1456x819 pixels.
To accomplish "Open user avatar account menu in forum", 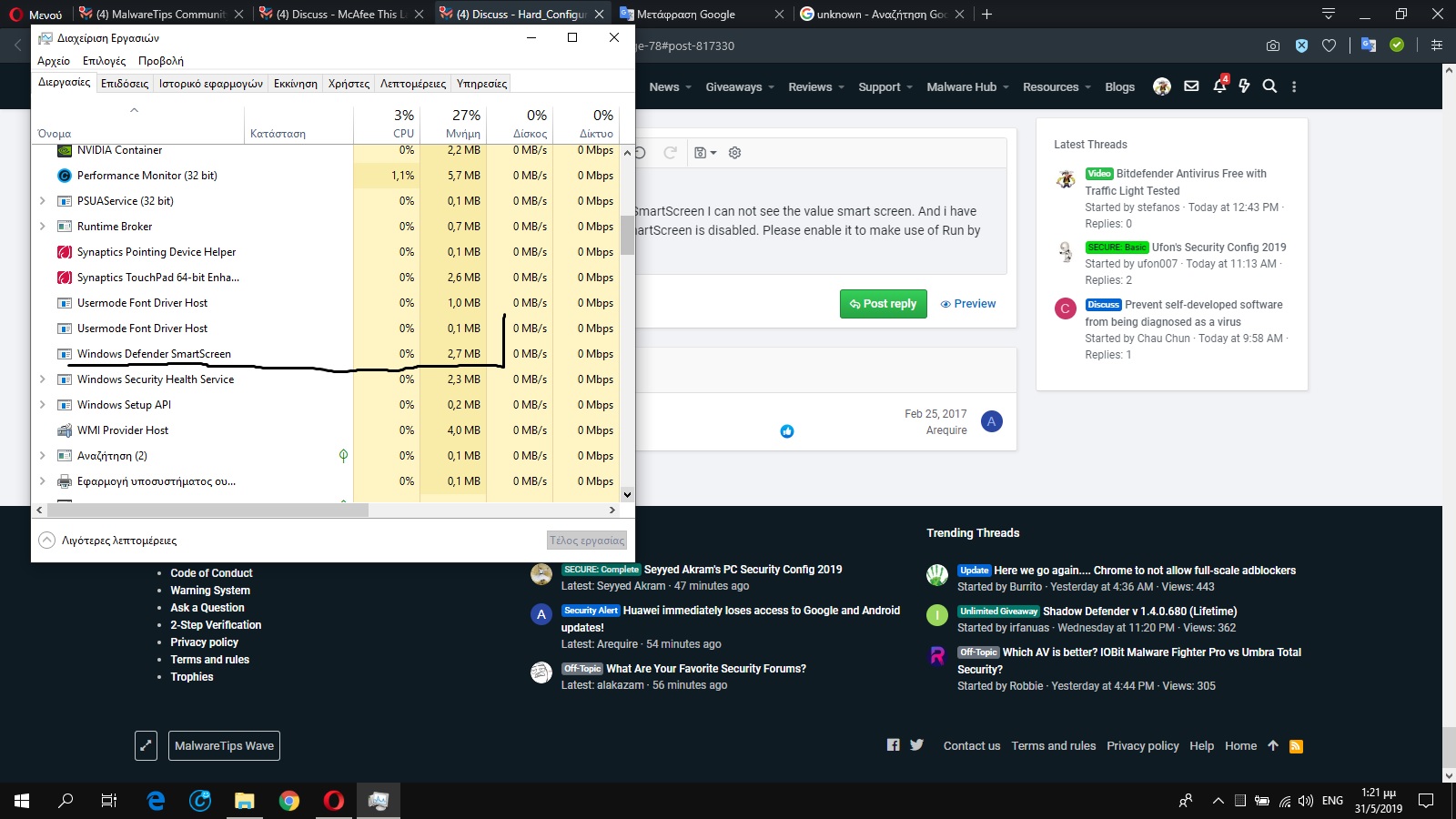I will (x=1161, y=86).
